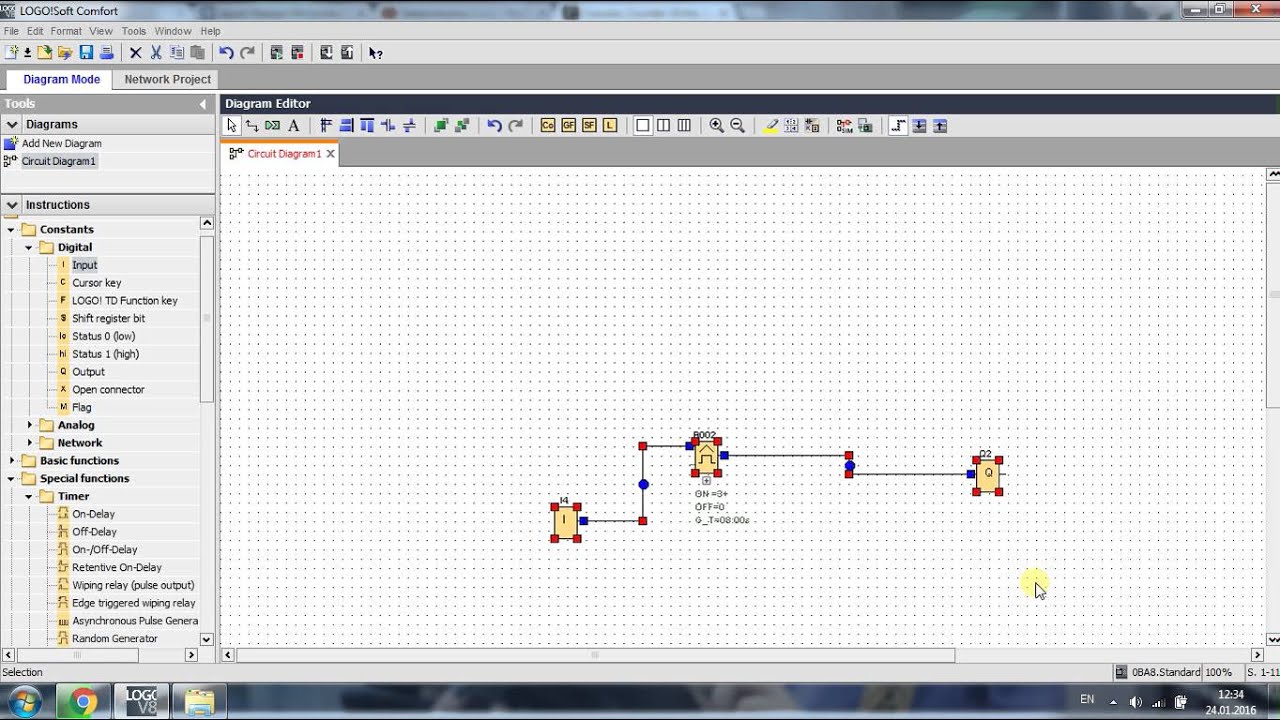Close the Circuit Diagram1 tab
The image size is (1280, 720).
[x=330, y=154]
